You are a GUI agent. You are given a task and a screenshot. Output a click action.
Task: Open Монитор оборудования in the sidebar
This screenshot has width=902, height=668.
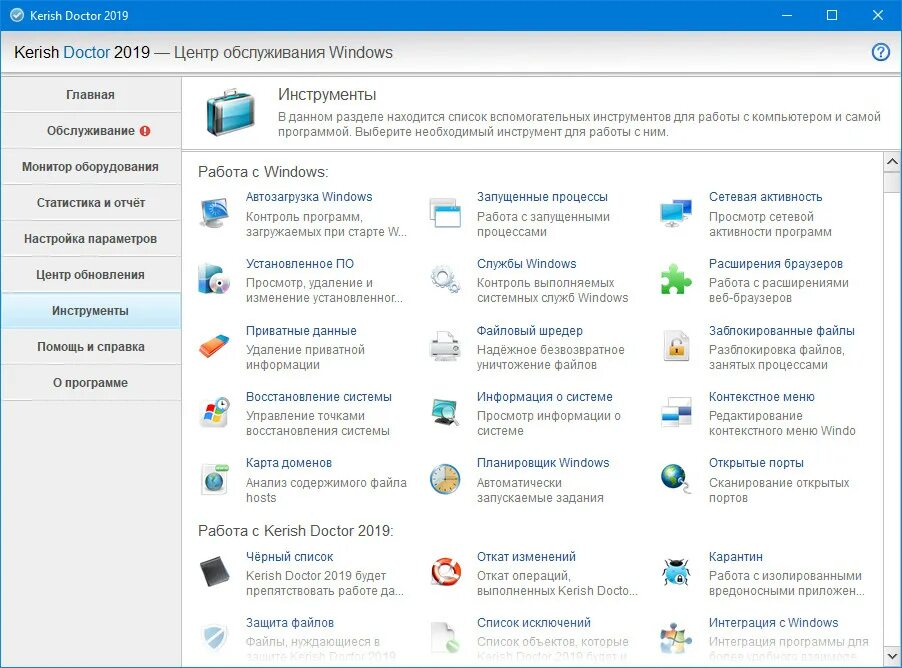click(x=90, y=166)
